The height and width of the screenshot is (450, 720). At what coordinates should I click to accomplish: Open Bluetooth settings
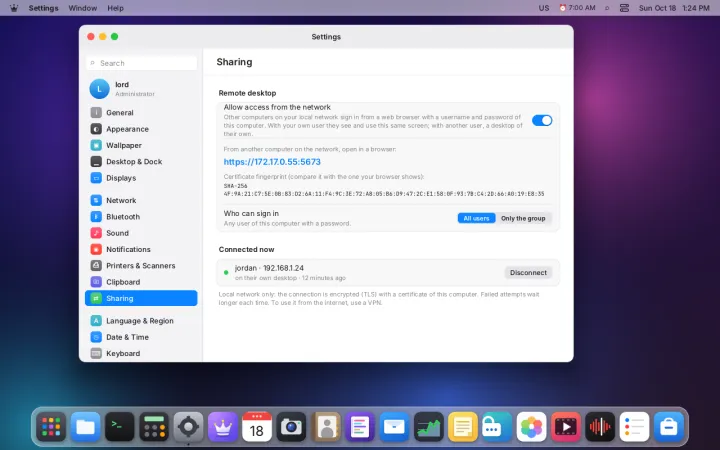coord(141,217)
